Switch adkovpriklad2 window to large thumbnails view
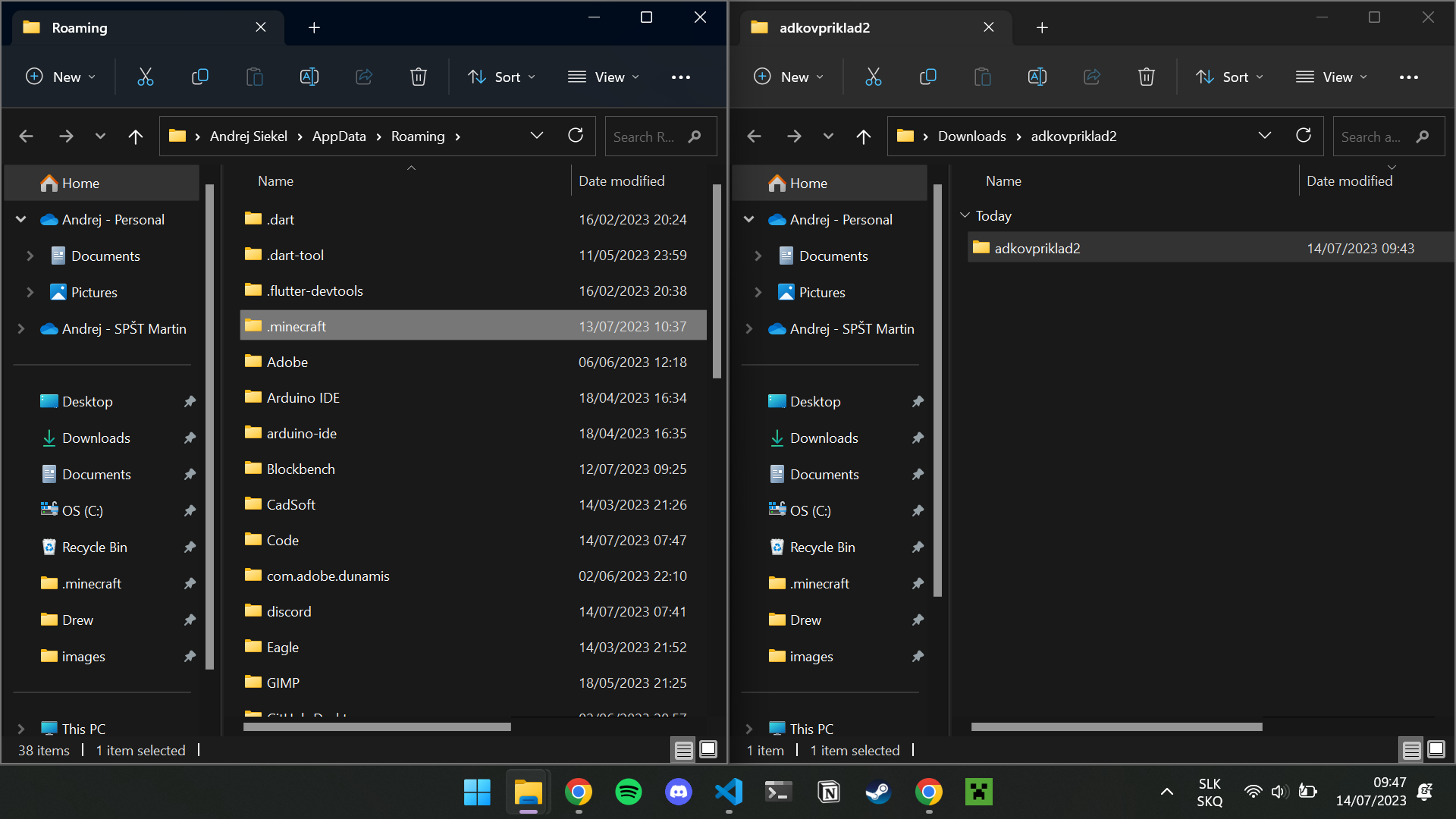The width and height of the screenshot is (1456, 819). pyautogui.click(x=1436, y=750)
